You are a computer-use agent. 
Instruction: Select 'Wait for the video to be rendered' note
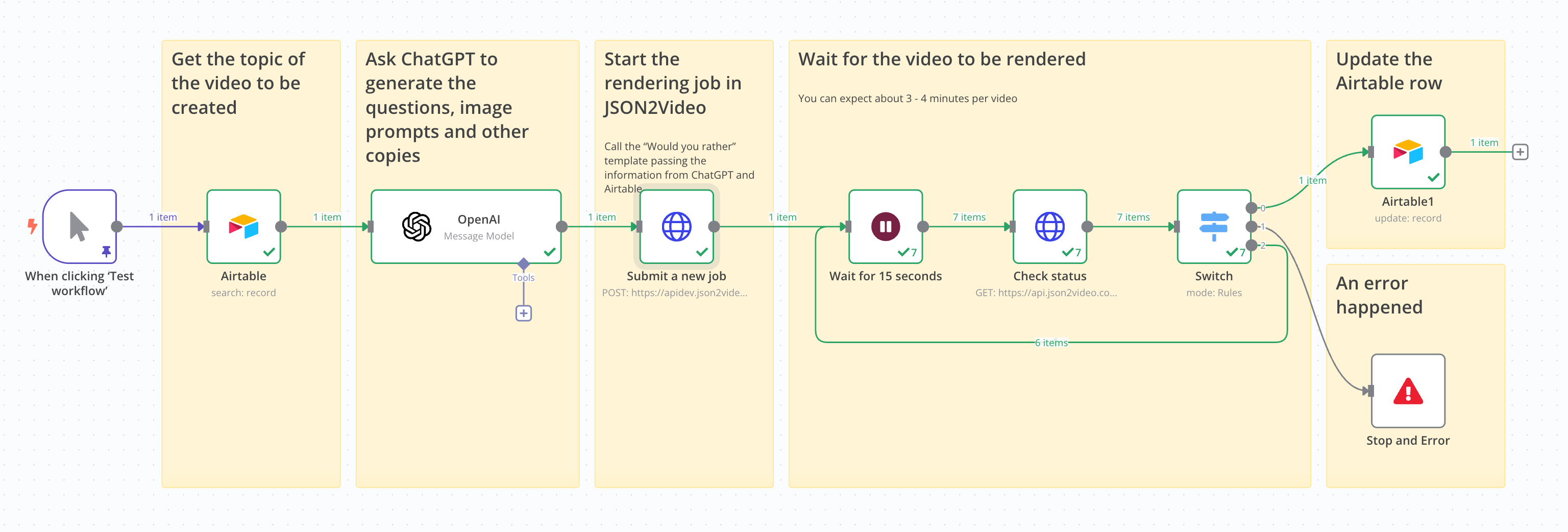(x=1049, y=263)
